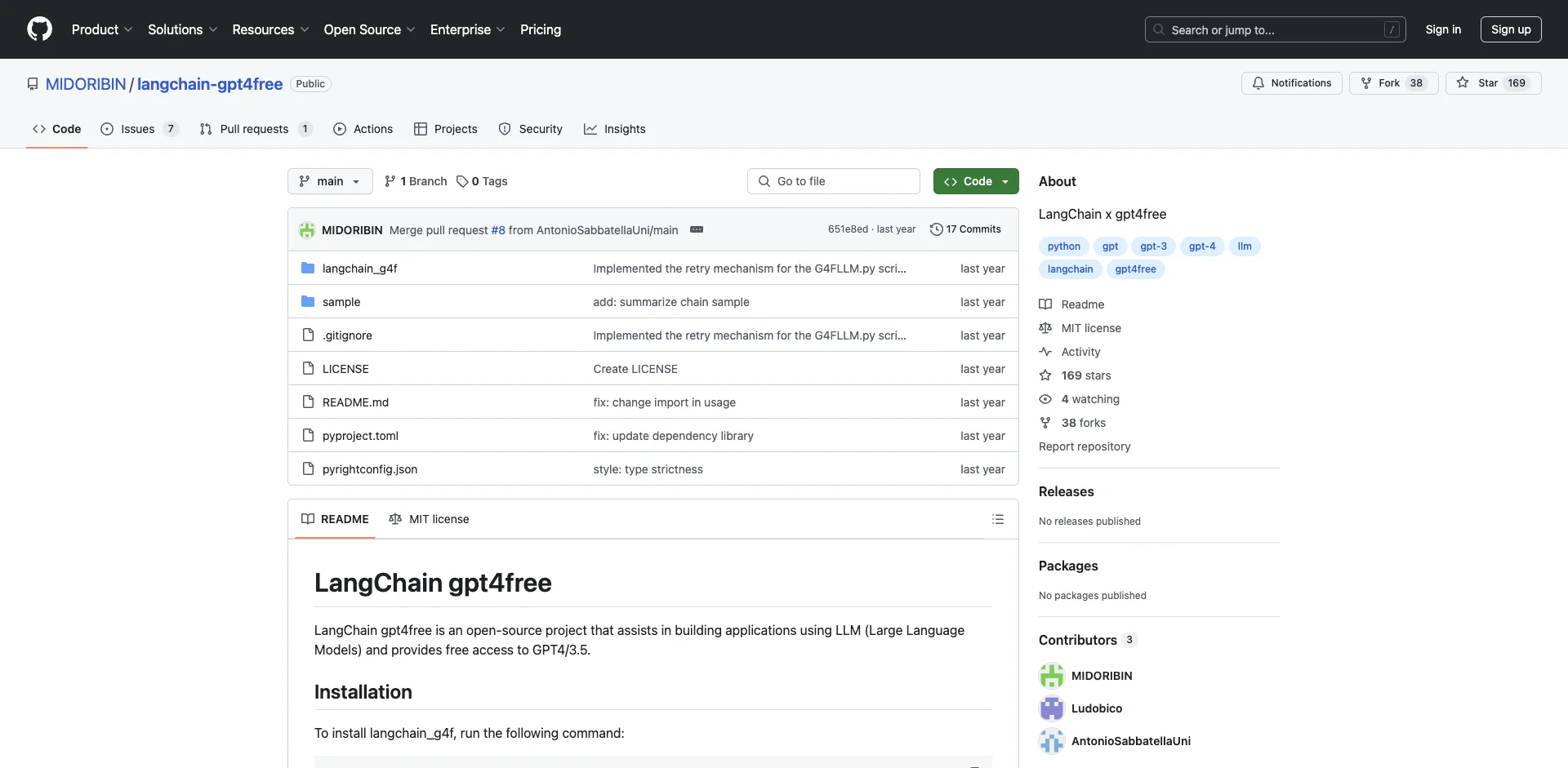Select the Code tab
Image resolution: width=1568 pixels, height=768 pixels.
tap(56, 129)
